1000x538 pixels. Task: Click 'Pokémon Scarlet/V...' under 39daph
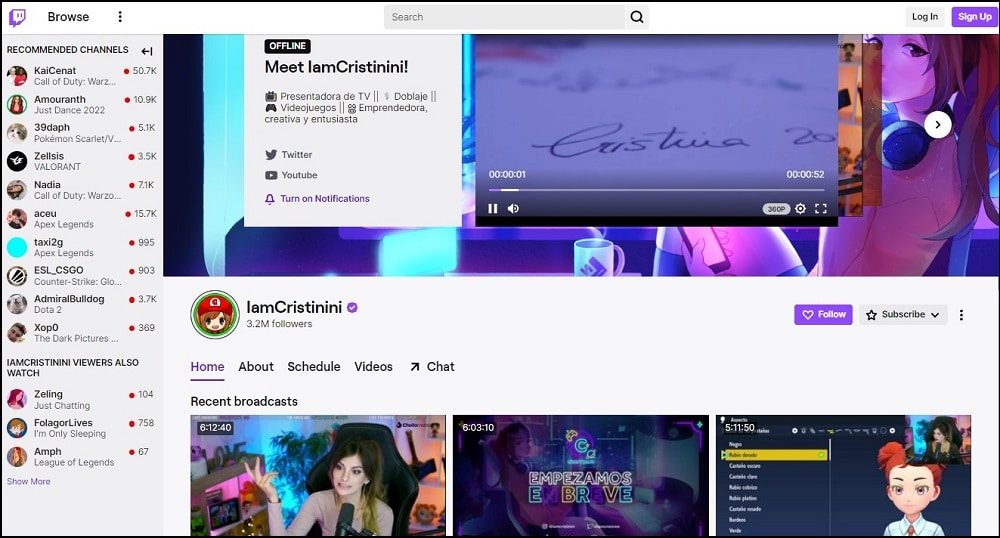[77, 138]
